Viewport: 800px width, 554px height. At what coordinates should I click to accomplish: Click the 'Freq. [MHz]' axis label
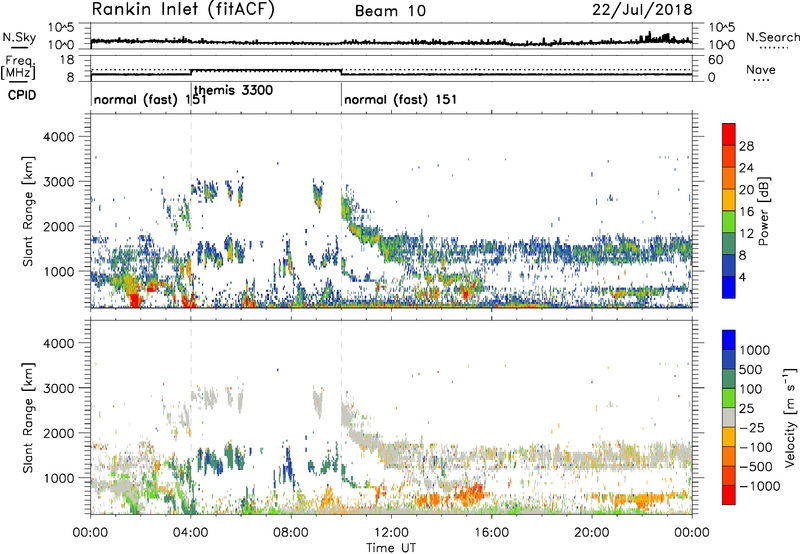tap(19, 67)
